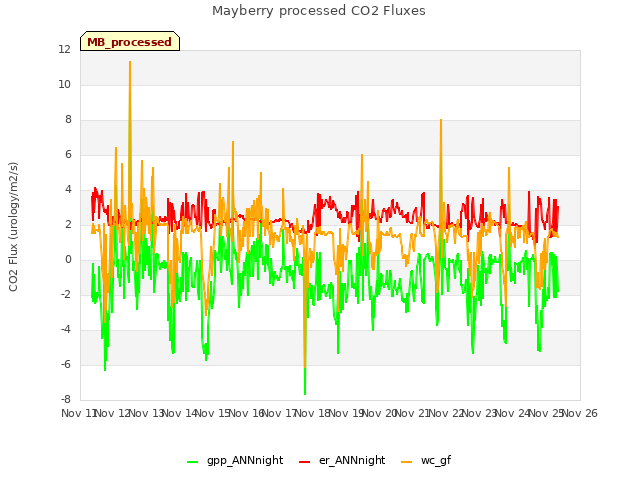Click the x-axis label Nov 14
The image size is (640, 480).
point(179,413)
